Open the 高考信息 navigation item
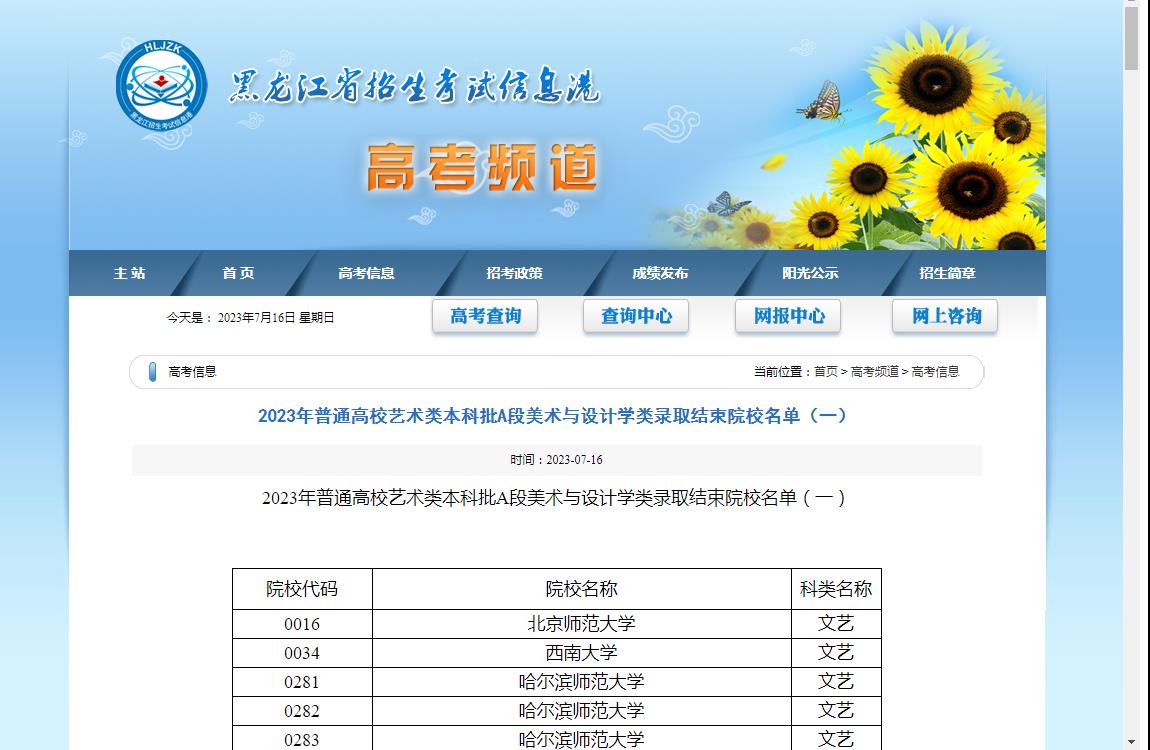The height and width of the screenshot is (750, 1150). click(x=366, y=273)
